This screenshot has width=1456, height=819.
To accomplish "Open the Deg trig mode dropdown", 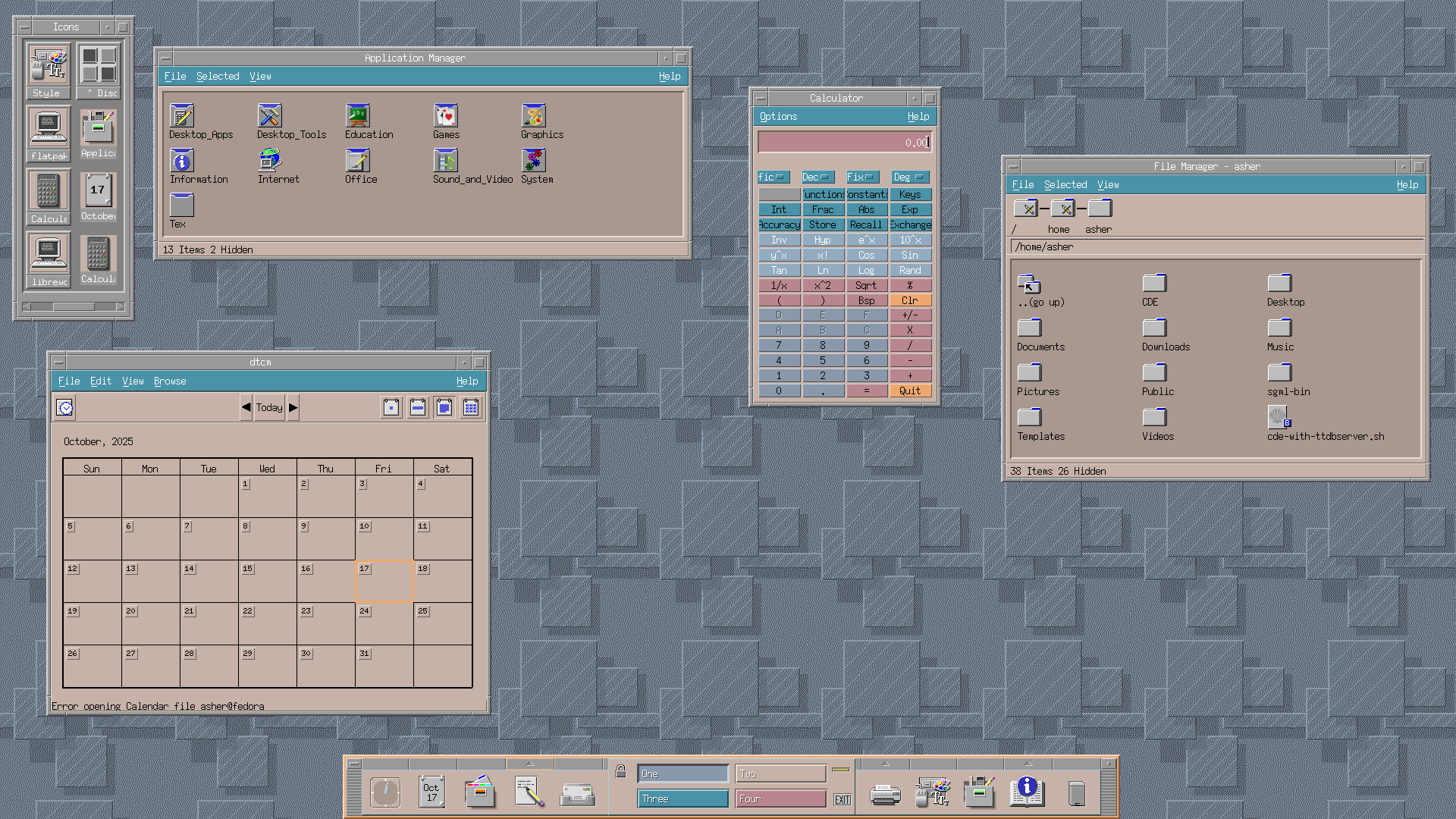I will (x=910, y=177).
